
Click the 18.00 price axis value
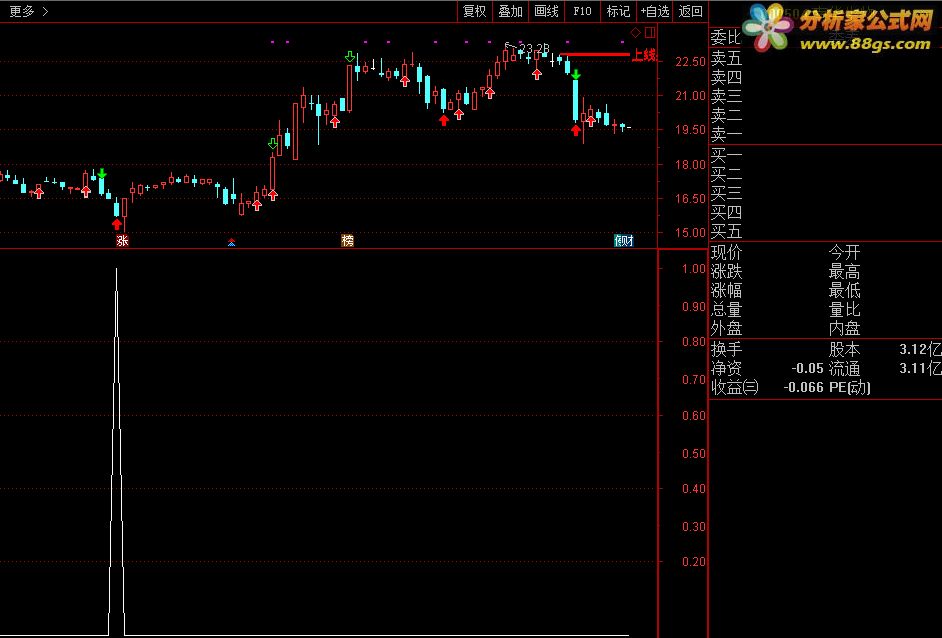point(690,165)
